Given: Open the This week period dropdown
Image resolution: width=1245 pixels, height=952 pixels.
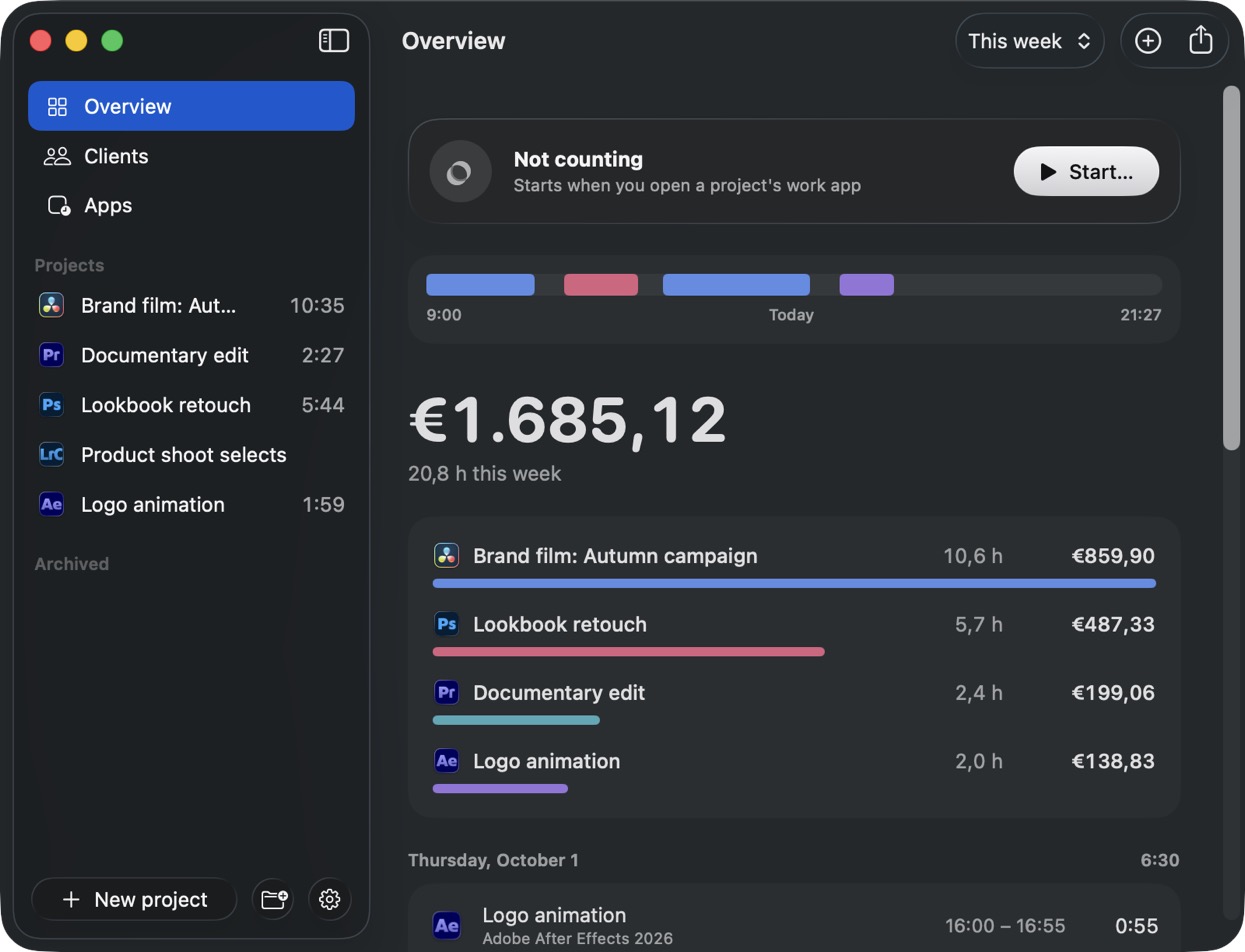Looking at the screenshot, I should (1030, 41).
